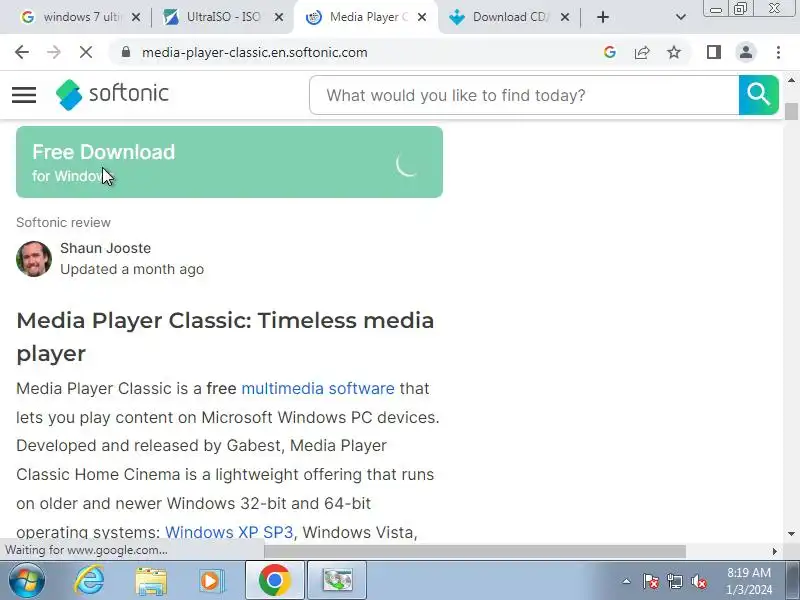Click the padlock site info icon
This screenshot has height=600, width=800.
[x=126, y=52]
